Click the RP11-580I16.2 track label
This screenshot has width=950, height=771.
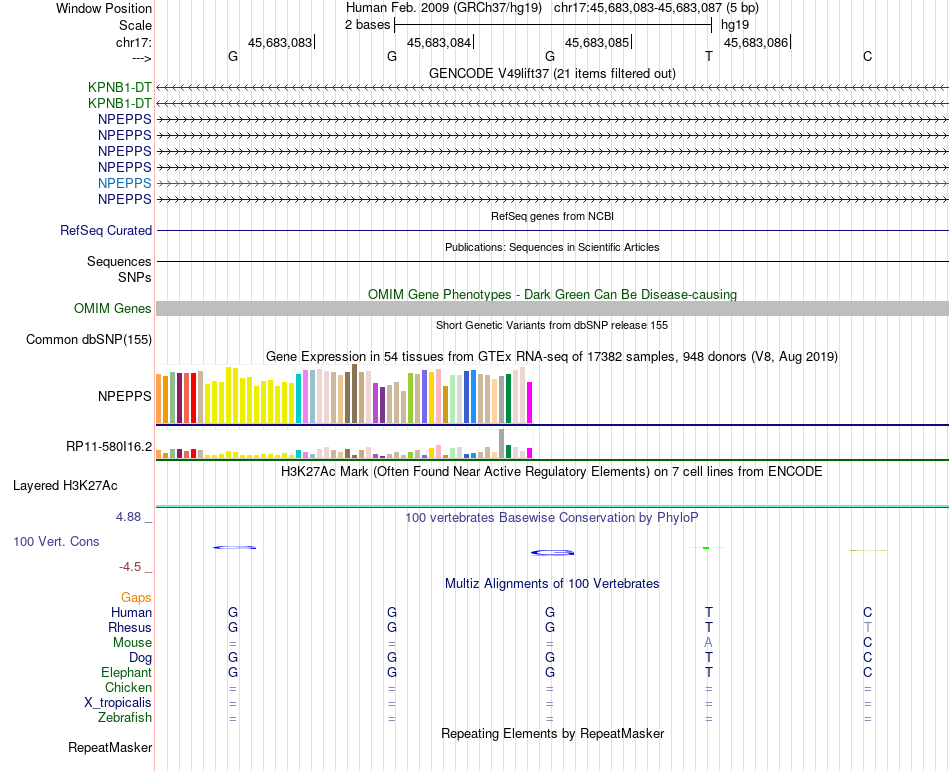108,447
